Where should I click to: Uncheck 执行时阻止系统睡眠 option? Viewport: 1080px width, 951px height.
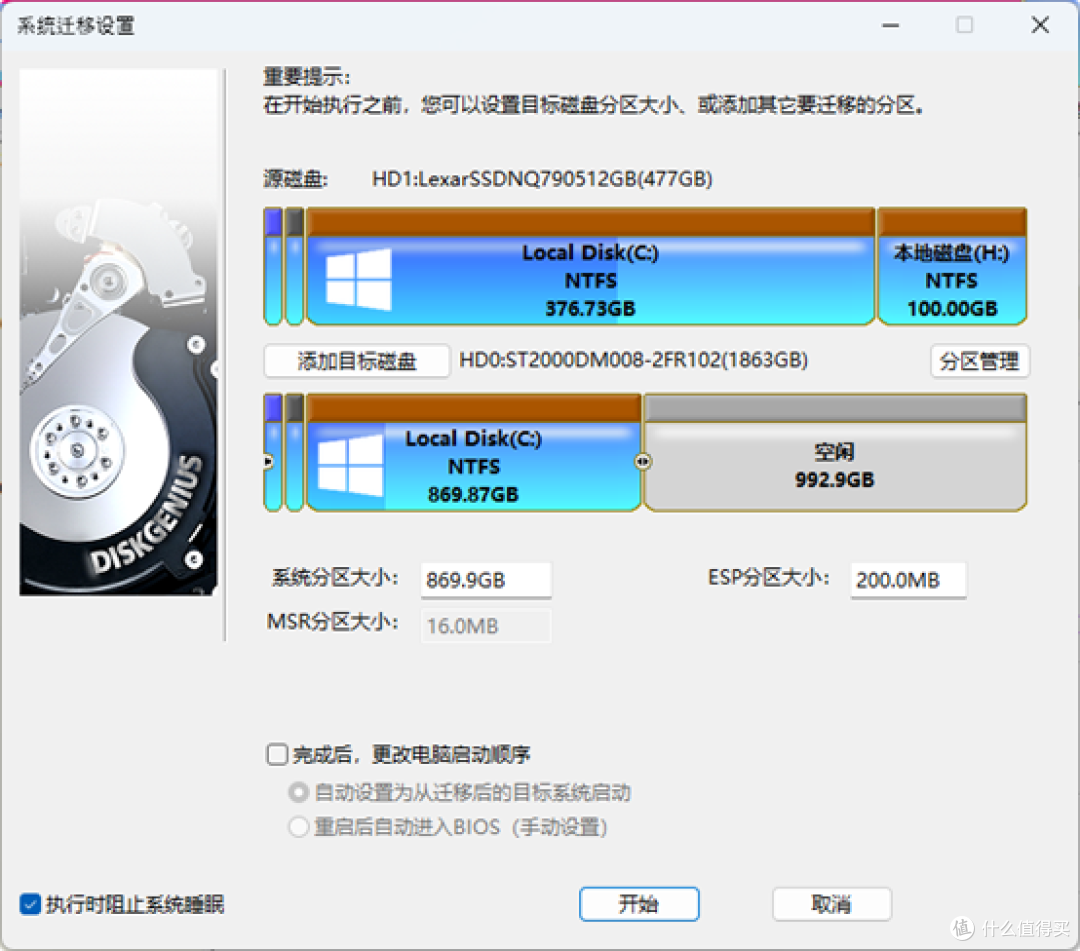30,904
